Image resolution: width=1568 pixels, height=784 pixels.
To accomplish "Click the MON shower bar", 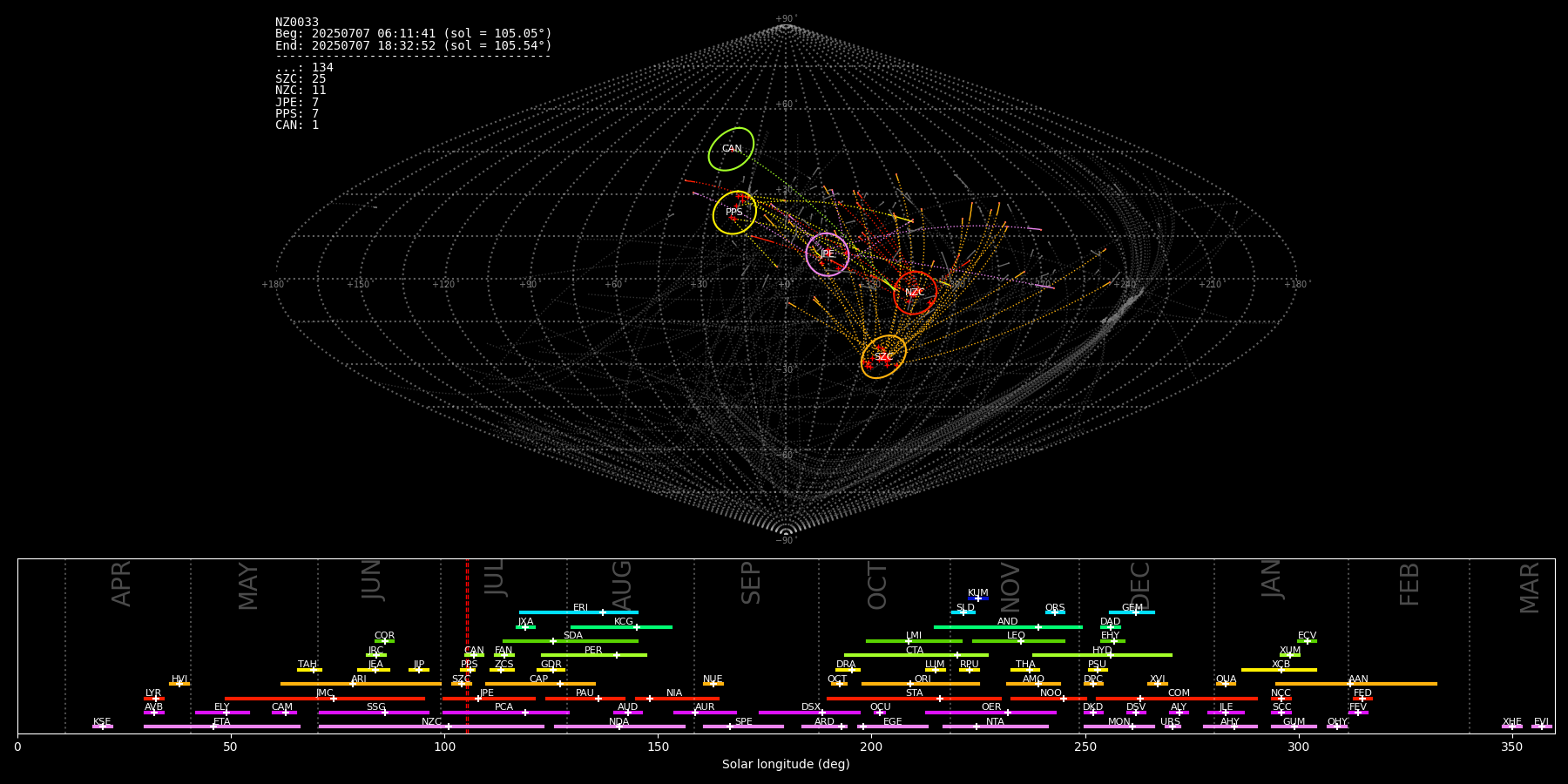I will pos(1119,727).
